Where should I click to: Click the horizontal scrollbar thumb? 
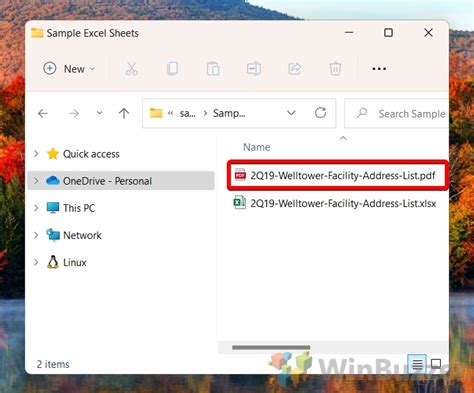[x=271, y=347]
